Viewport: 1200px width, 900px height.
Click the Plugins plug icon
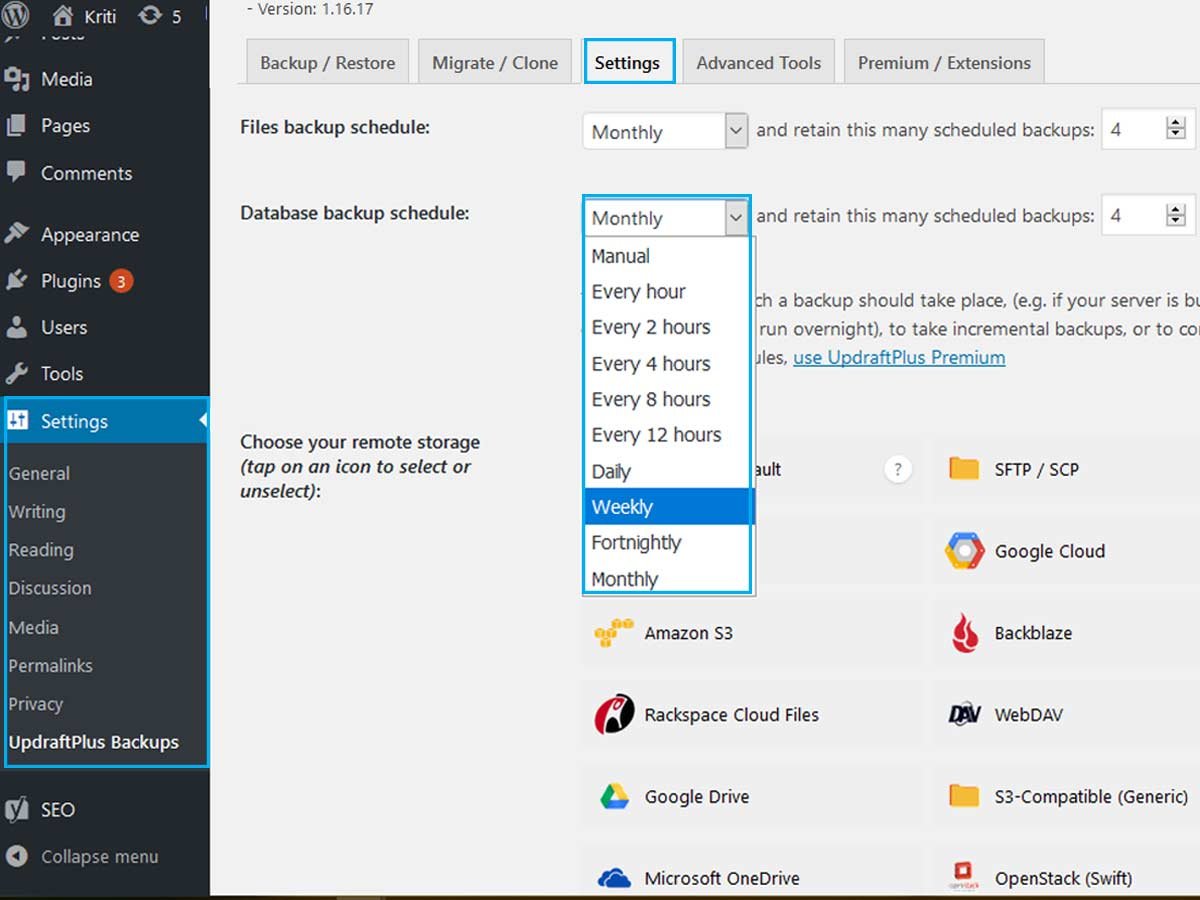tap(16, 281)
